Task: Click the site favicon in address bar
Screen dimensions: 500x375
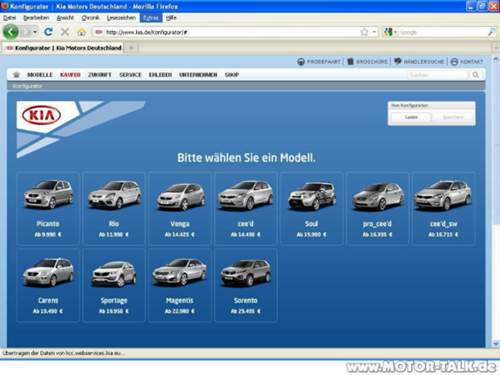Action: [x=99, y=32]
